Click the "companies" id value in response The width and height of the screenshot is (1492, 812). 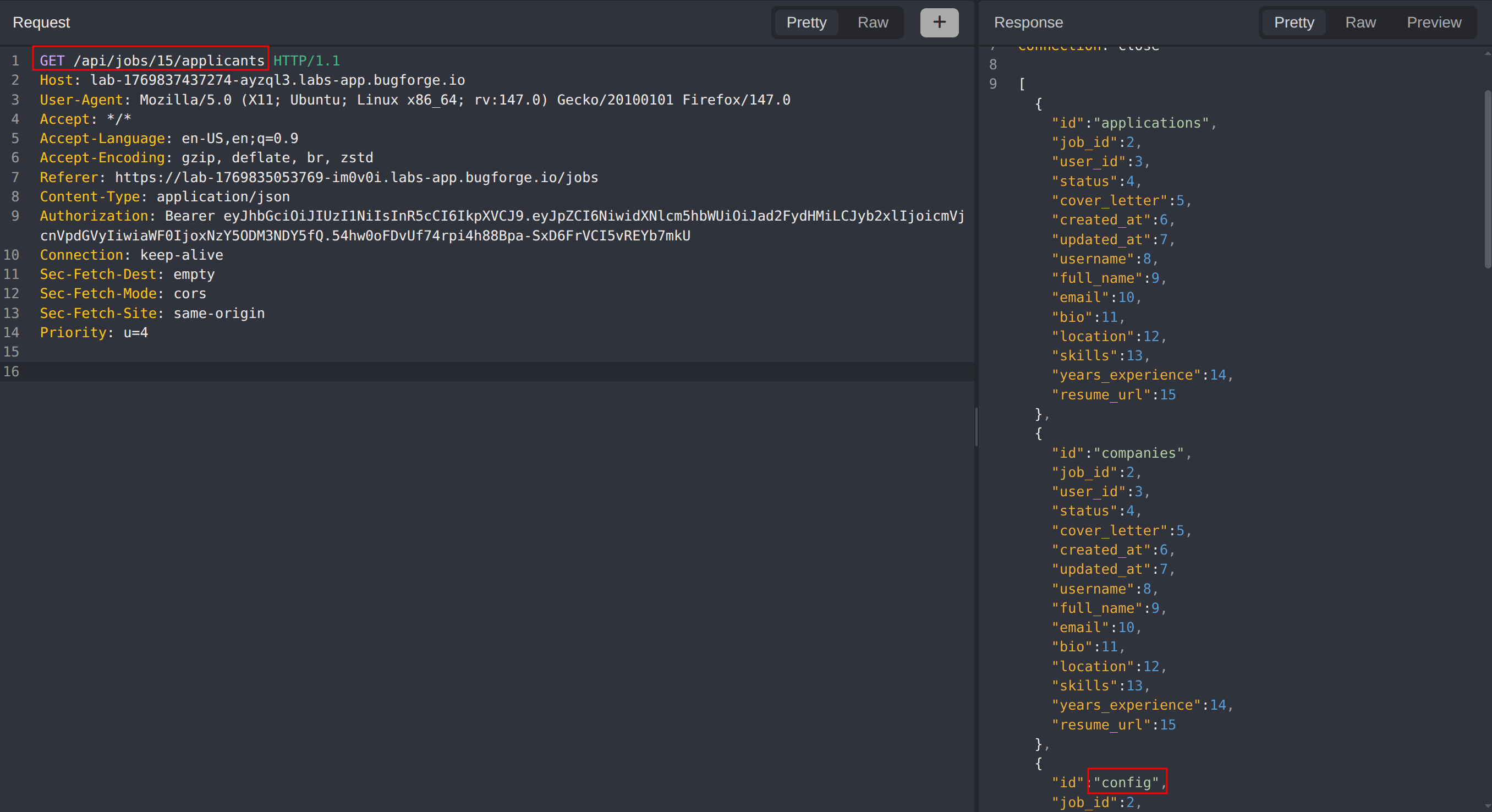click(x=1138, y=453)
